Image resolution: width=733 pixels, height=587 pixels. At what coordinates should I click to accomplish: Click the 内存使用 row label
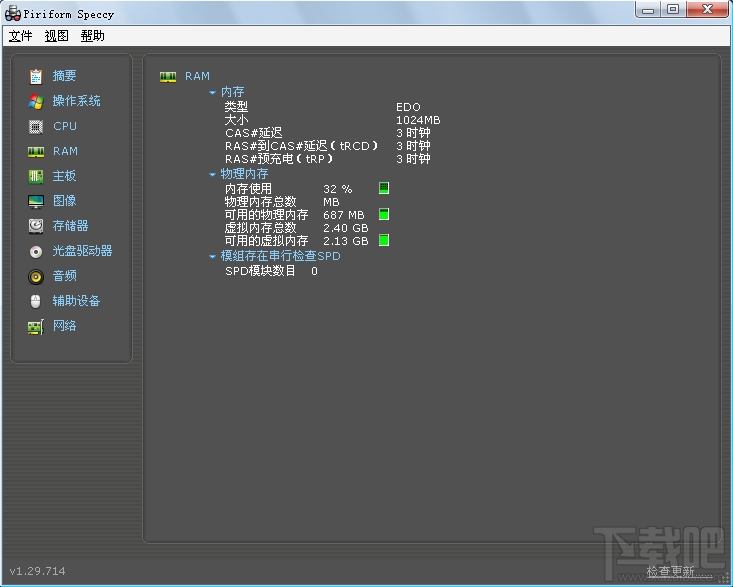tap(248, 189)
